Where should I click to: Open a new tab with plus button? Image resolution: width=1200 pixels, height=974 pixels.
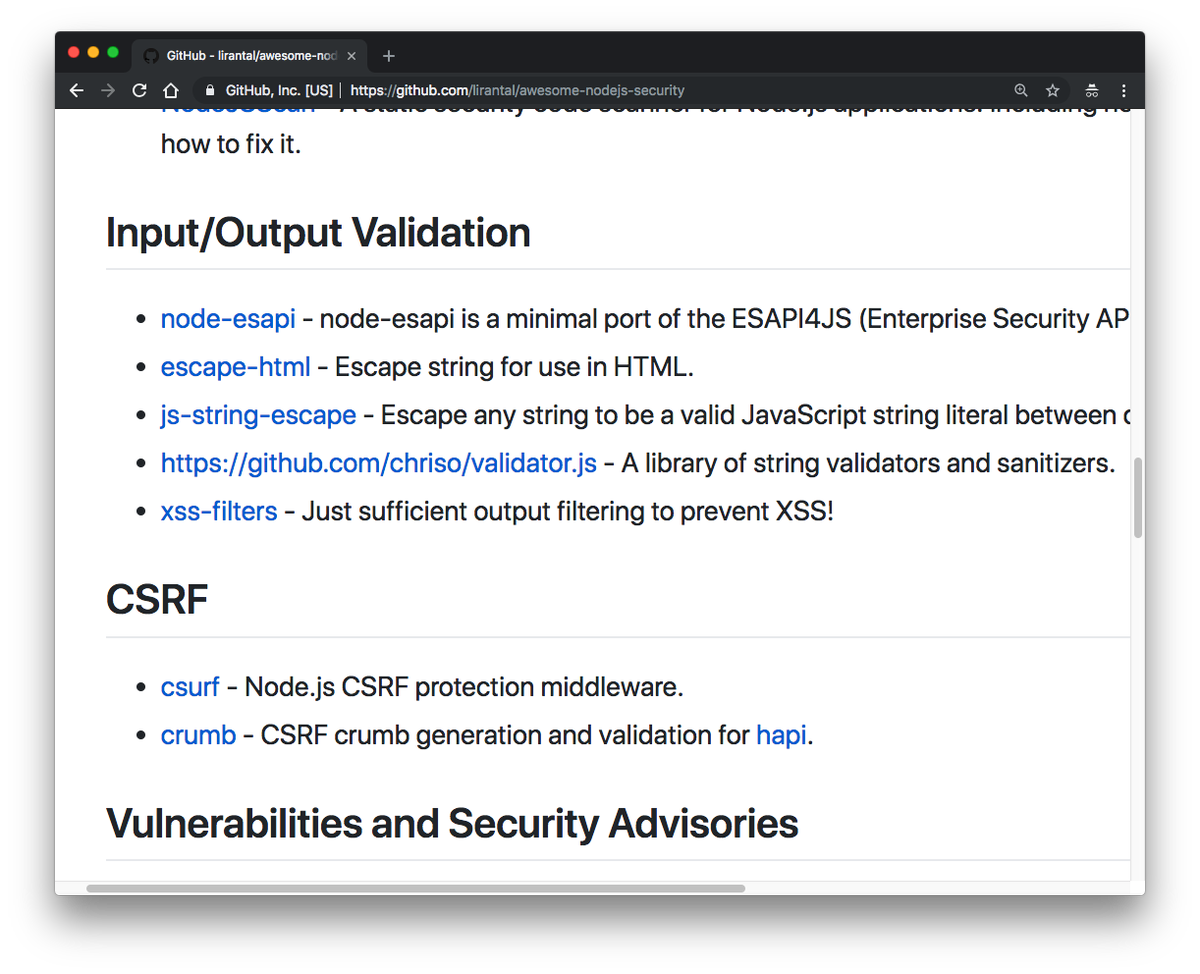click(x=389, y=56)
